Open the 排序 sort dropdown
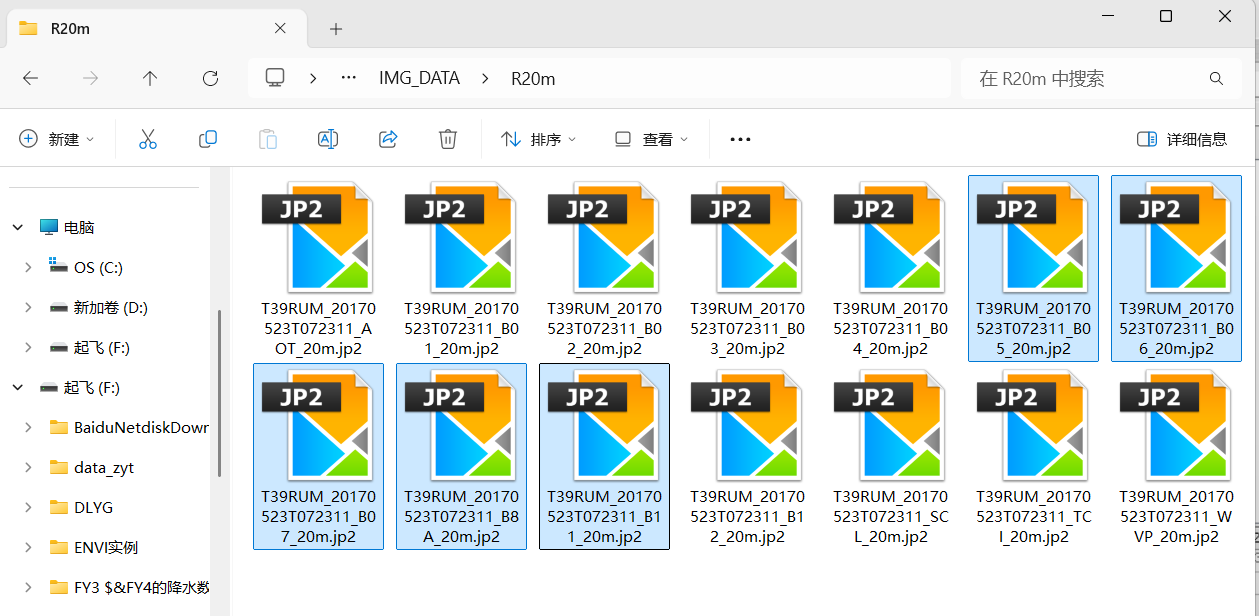This screenshot has height=616, width=1259. 539,140
